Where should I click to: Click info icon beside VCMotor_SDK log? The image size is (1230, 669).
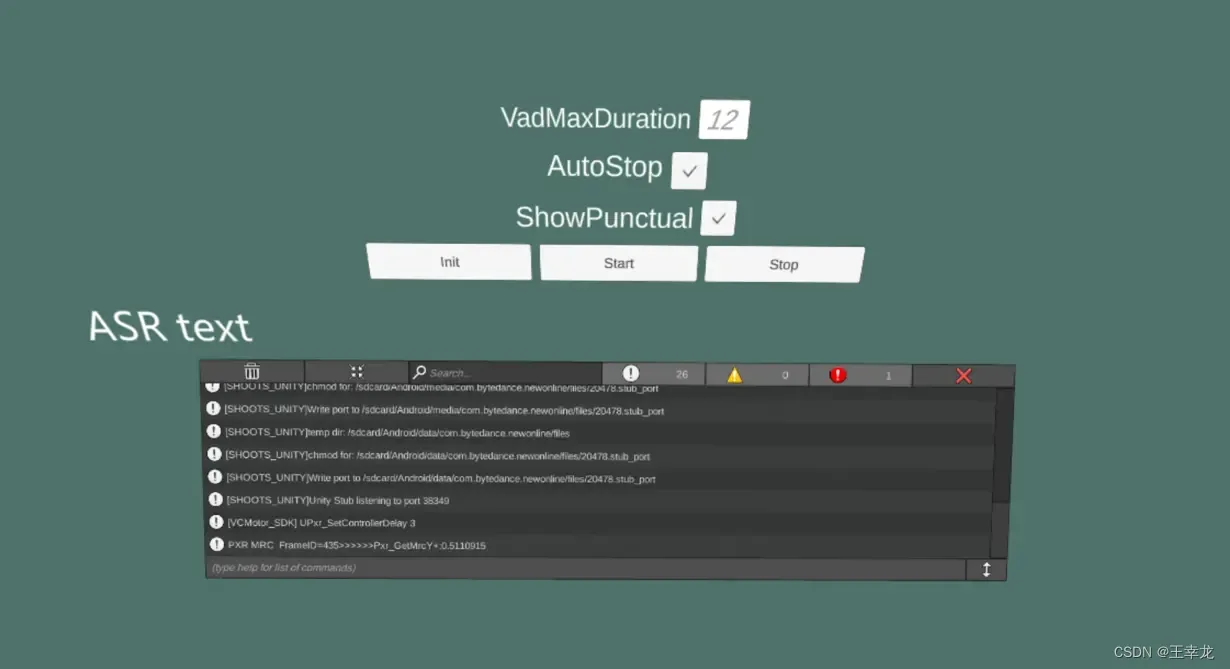[216, 522]
